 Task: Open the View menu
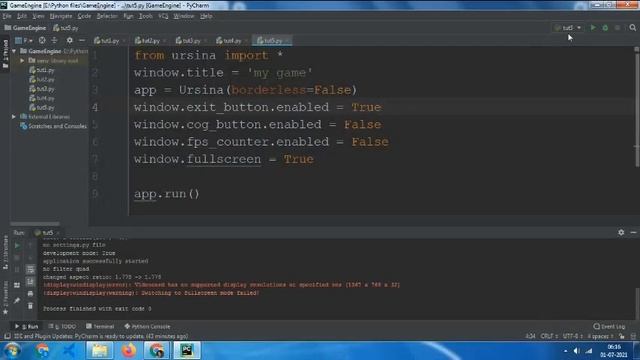(38, 16)
